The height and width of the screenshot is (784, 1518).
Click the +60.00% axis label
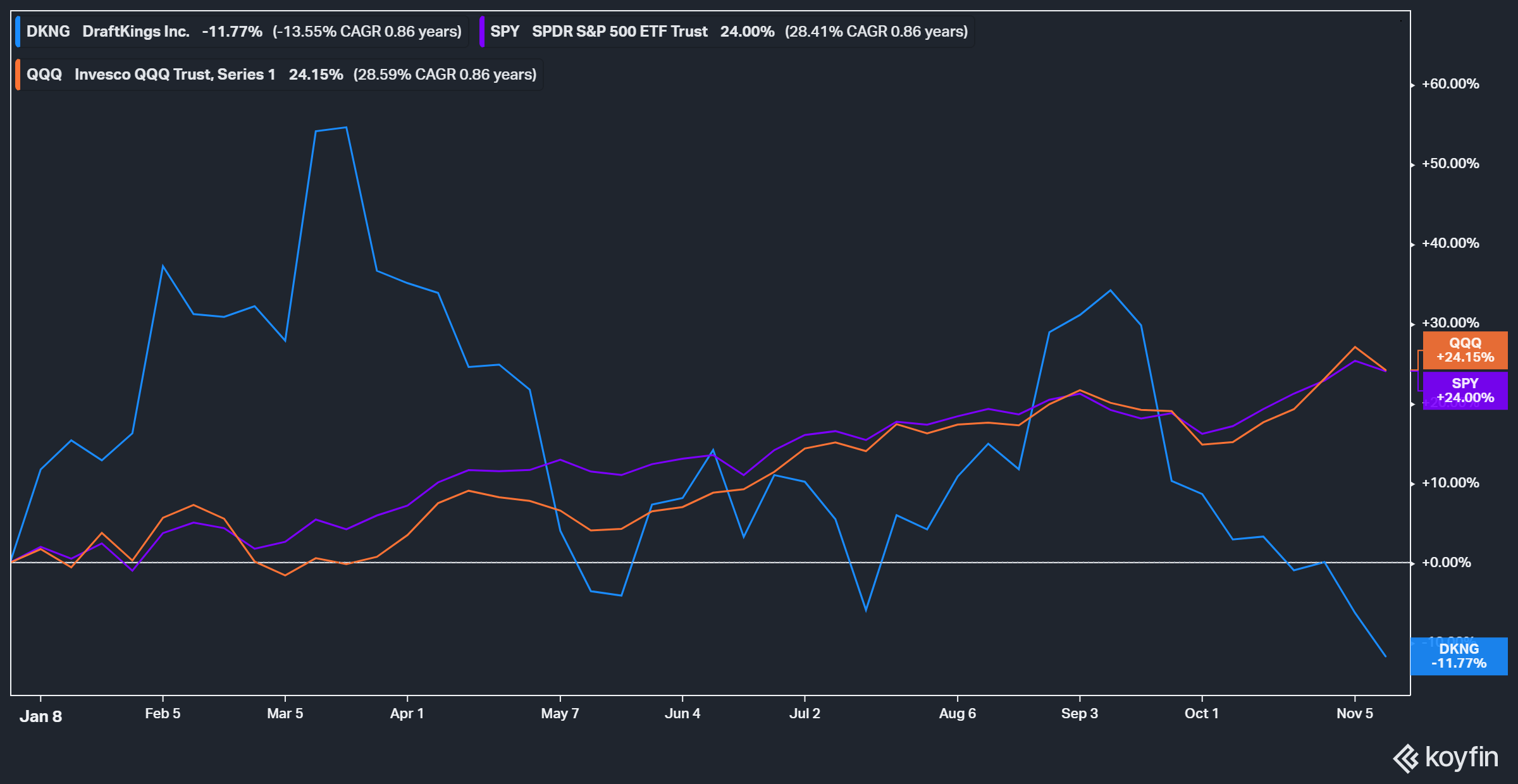[1450, 84]
